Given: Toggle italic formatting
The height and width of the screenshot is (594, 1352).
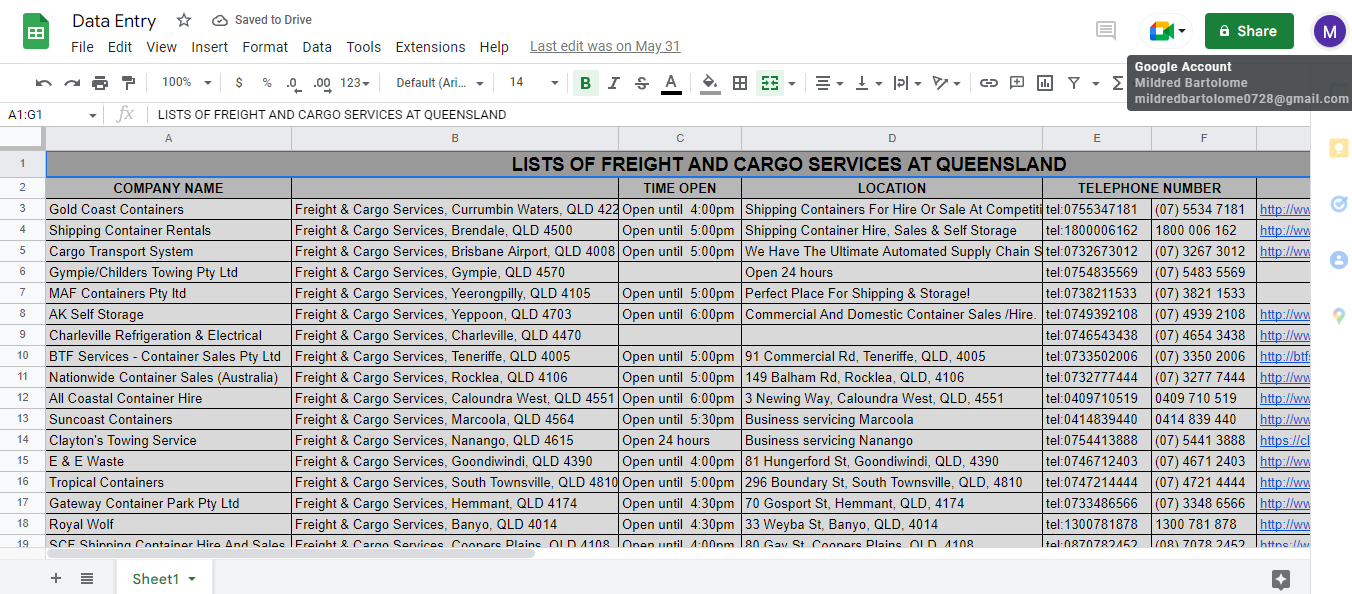Looking at the screenshot, I should coord(614,83).
